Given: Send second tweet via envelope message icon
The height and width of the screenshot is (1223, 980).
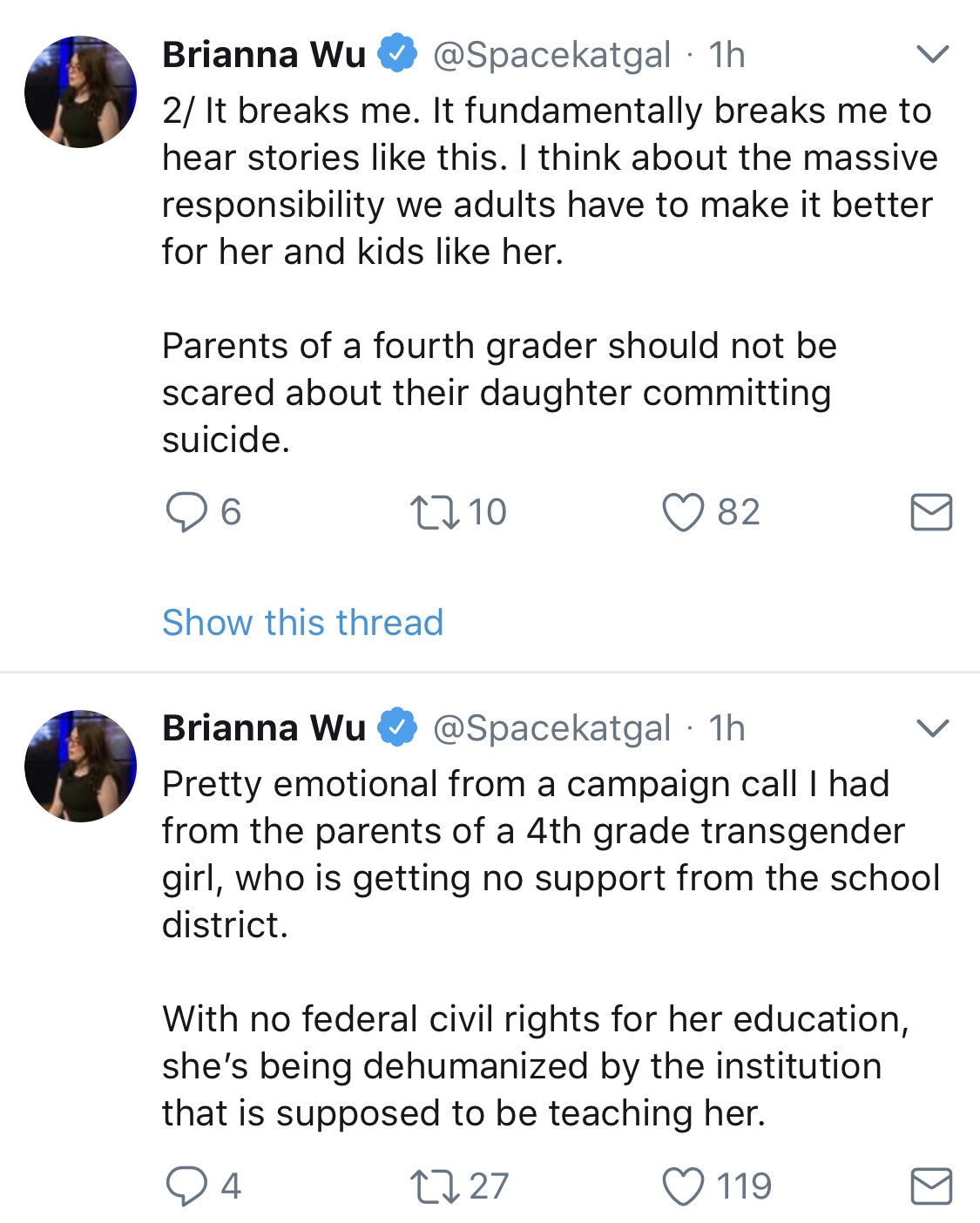Looking at the screenshot, I should tap(931, 1186).
